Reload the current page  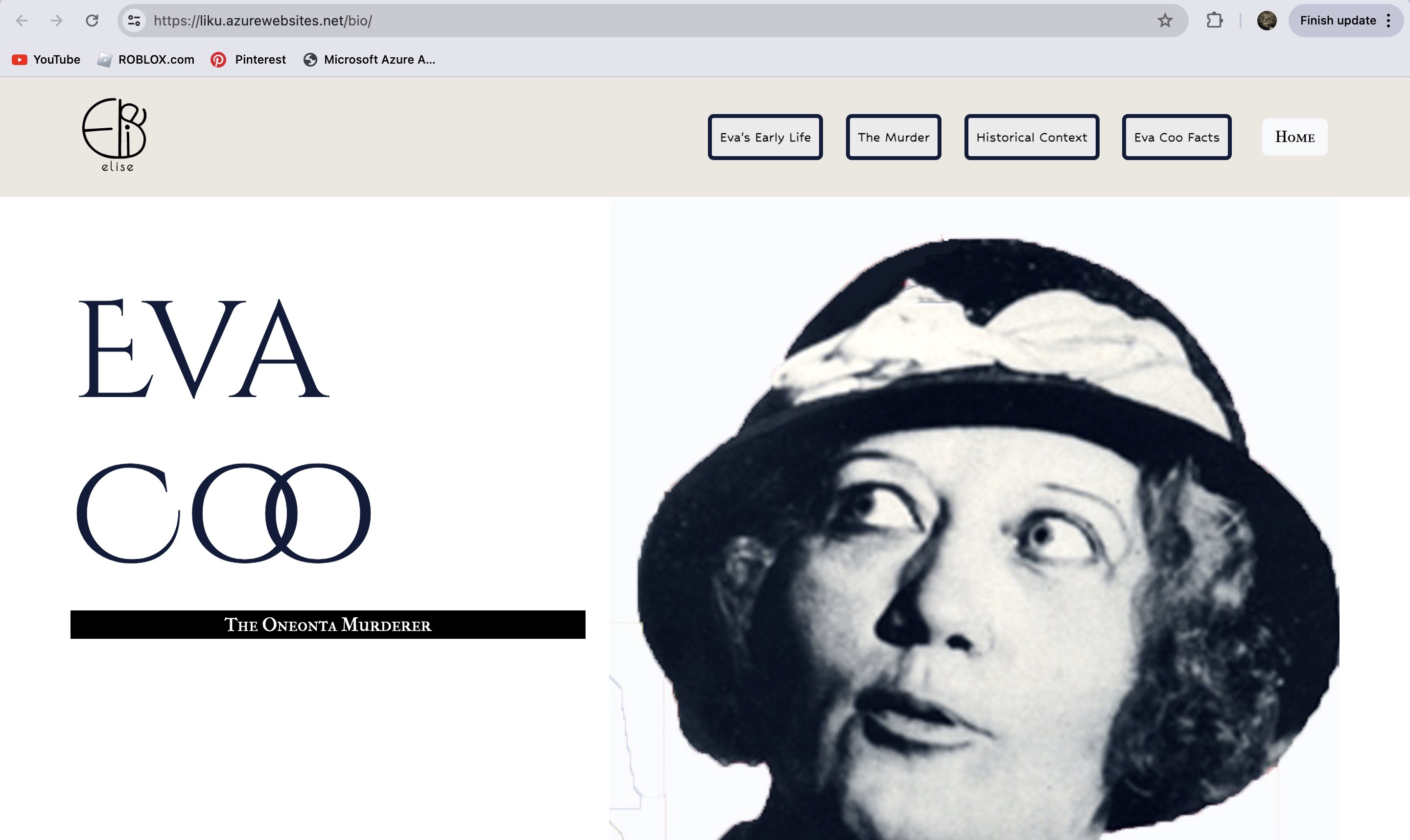click(92, 21)
